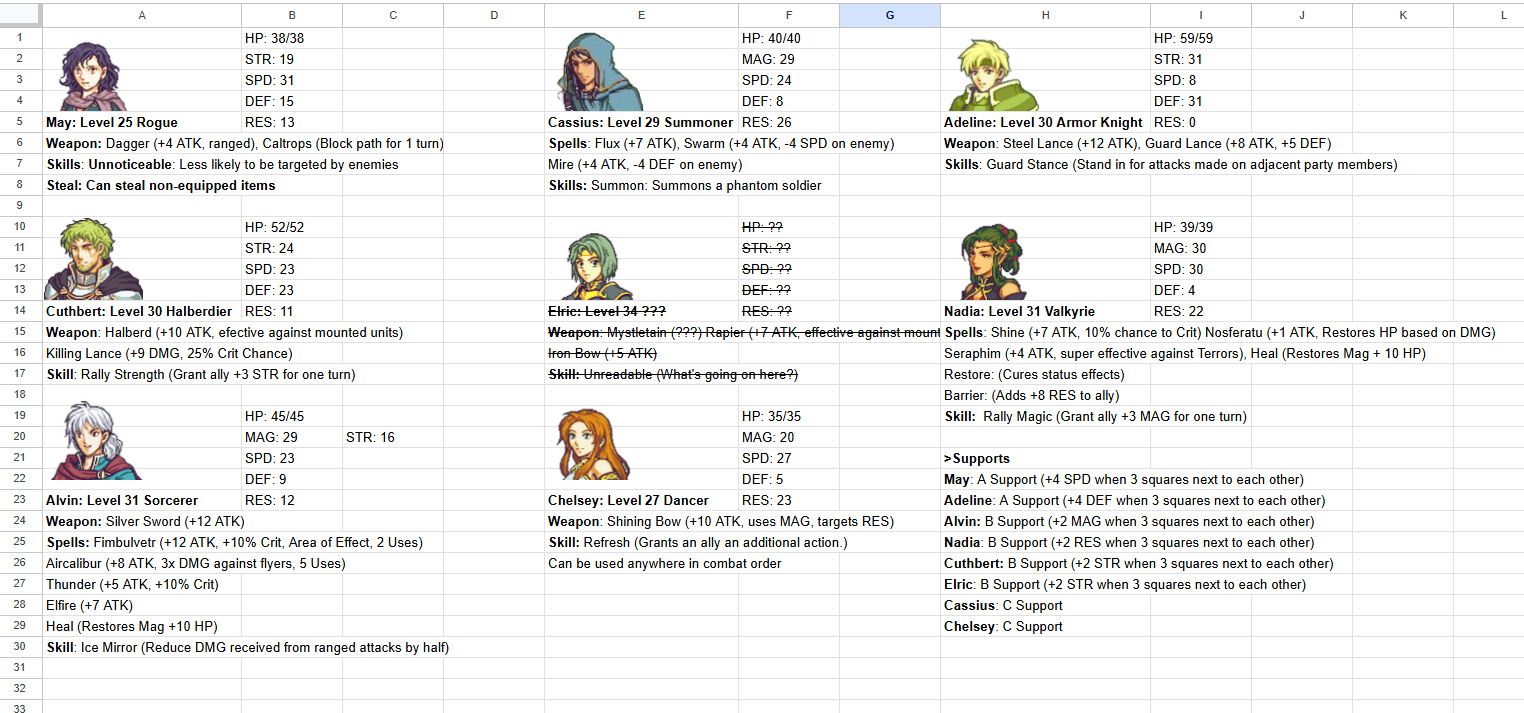Click cell 'May: Level 25 Rogue'
The height and width of the screenshot is (713, 1524).
pos(141,122)
